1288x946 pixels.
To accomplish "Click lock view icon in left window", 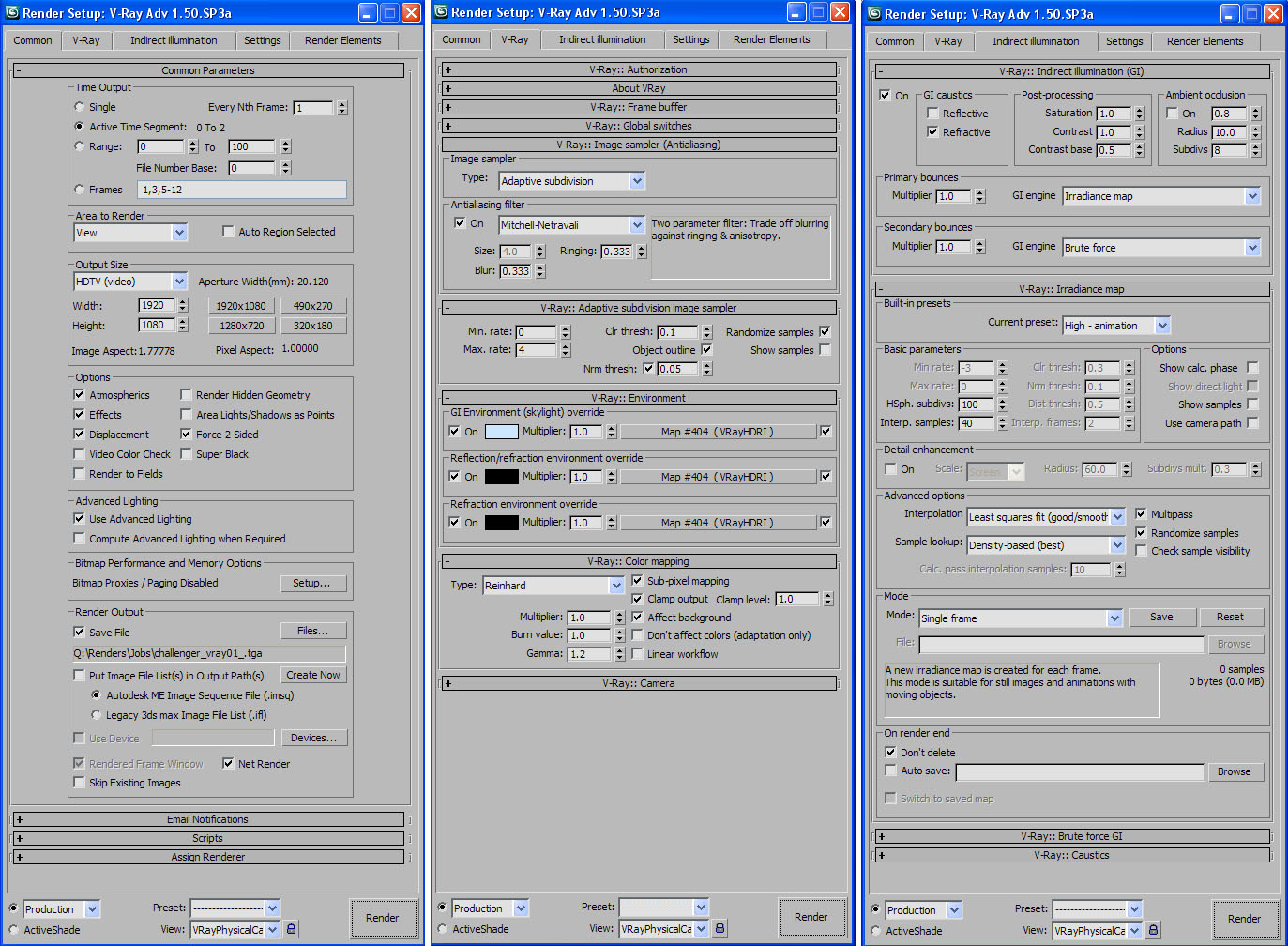I will 292,929.
